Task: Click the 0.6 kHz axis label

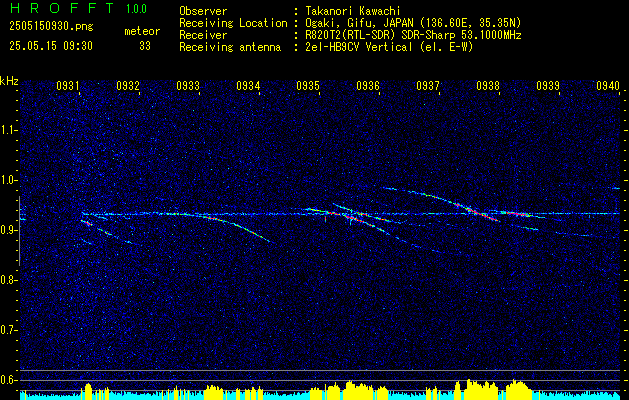Action: pos(9,380)
